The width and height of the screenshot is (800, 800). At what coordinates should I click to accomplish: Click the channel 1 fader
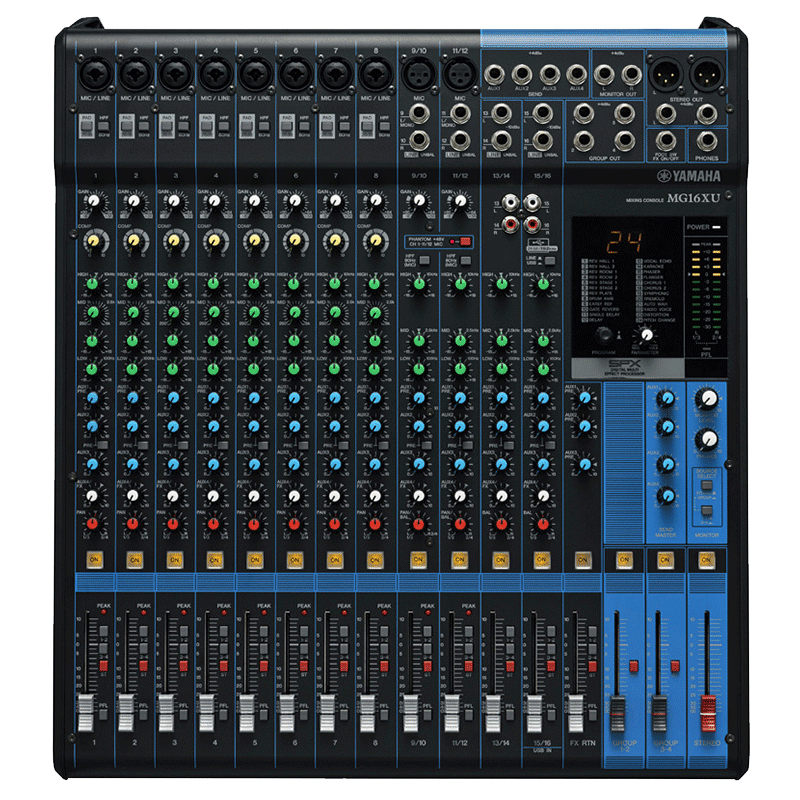[x=86, y=712]
